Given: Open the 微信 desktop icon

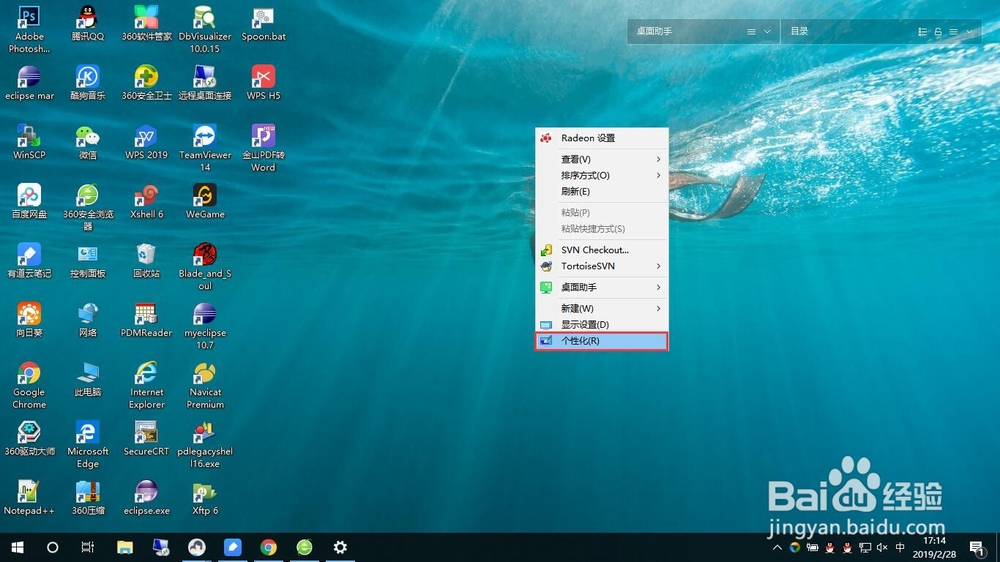Looking at the screenshot, I should [x=87, y=142].
